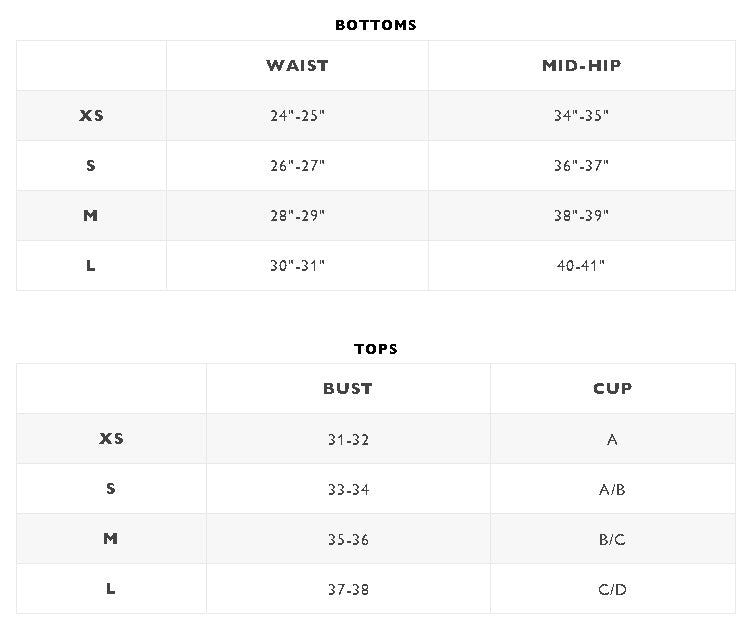Image resolution: width=750 pixels, height=641 pixels.
Task: Click mid-hip value 38"-39"
Action: click(x=581, y=215)
